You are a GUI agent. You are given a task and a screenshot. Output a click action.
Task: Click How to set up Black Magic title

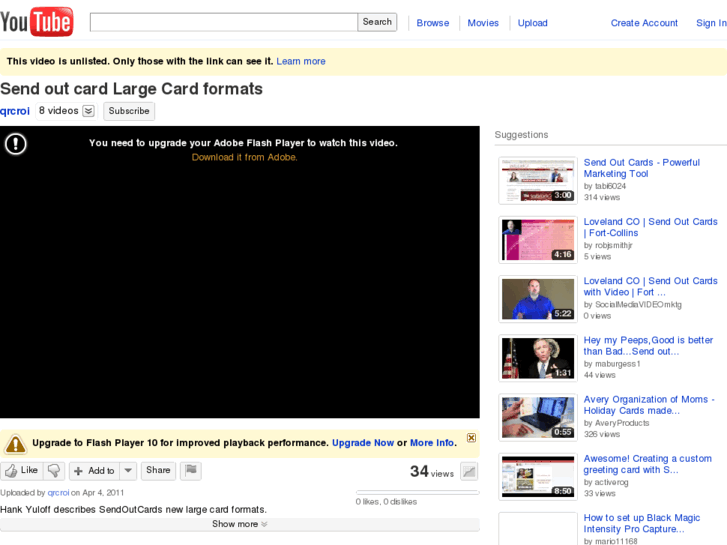[642, 524]
